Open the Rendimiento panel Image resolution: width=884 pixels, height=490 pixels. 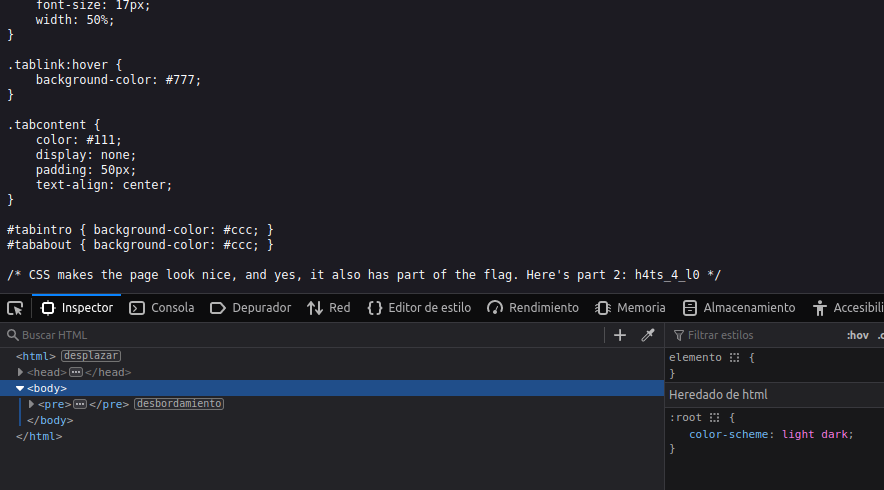pos(533,308)
